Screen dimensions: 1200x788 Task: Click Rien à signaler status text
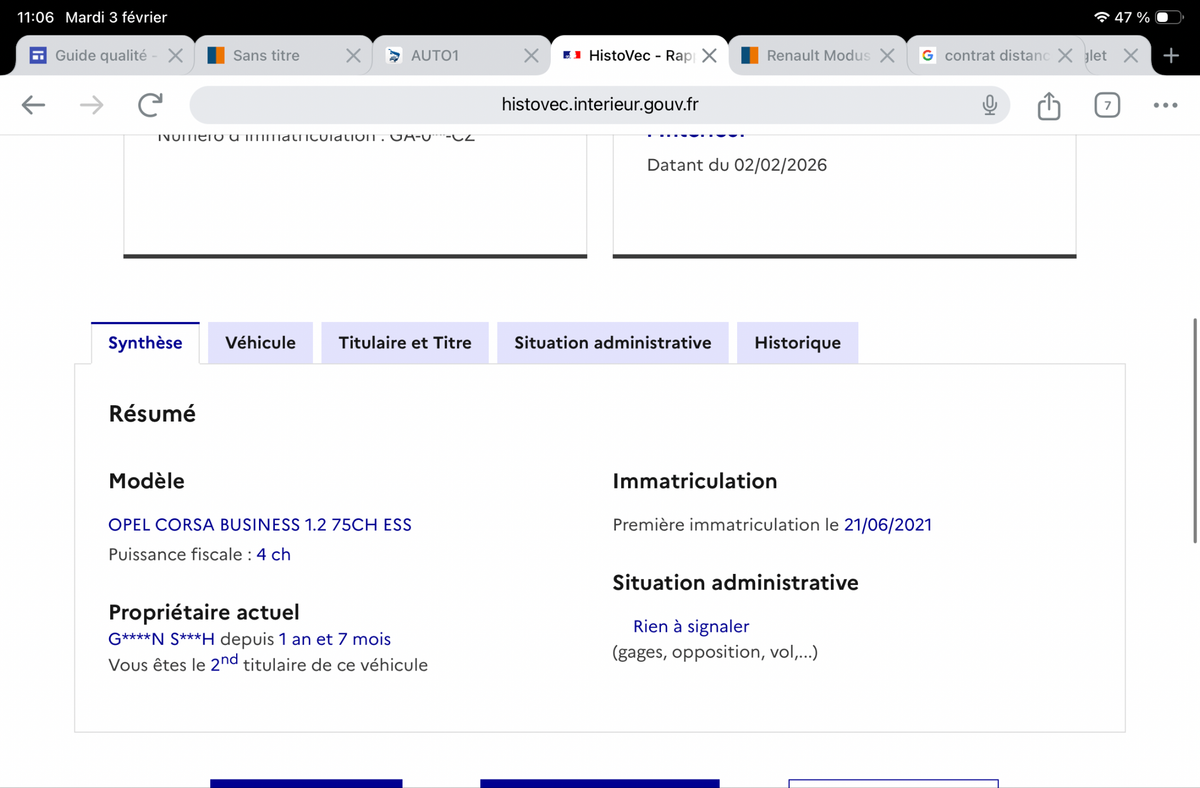click(x=691, y=626)
